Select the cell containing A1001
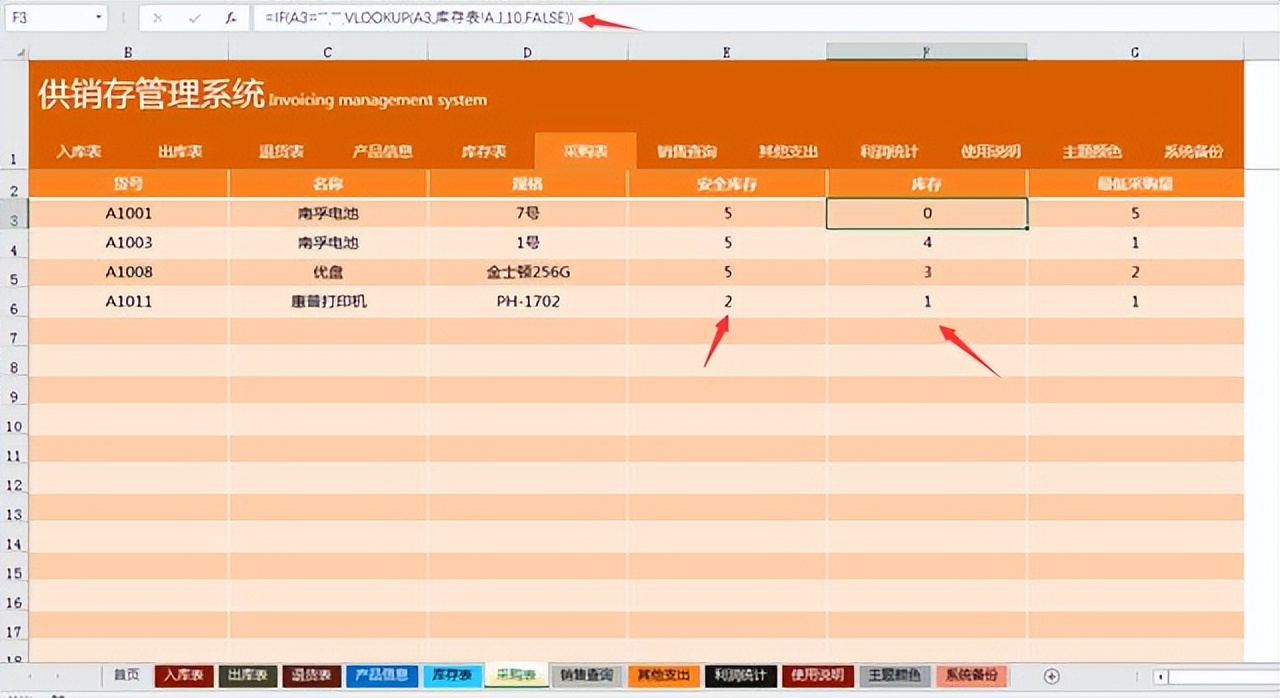This screenshot has width=1280, height=698. [127, 213]
